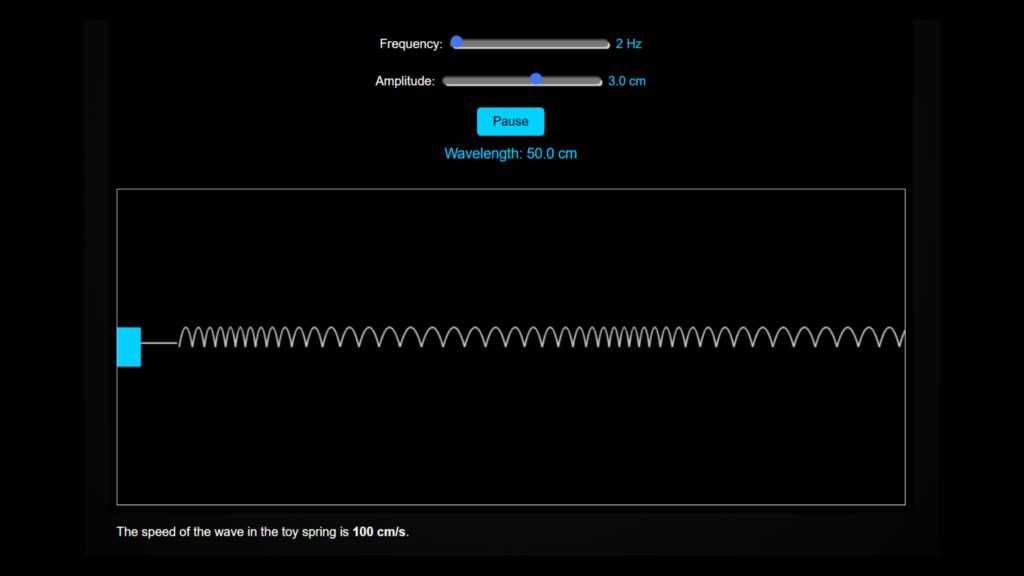
Task: Click inside the simulation canvas border
Action: tap(511, 440)
